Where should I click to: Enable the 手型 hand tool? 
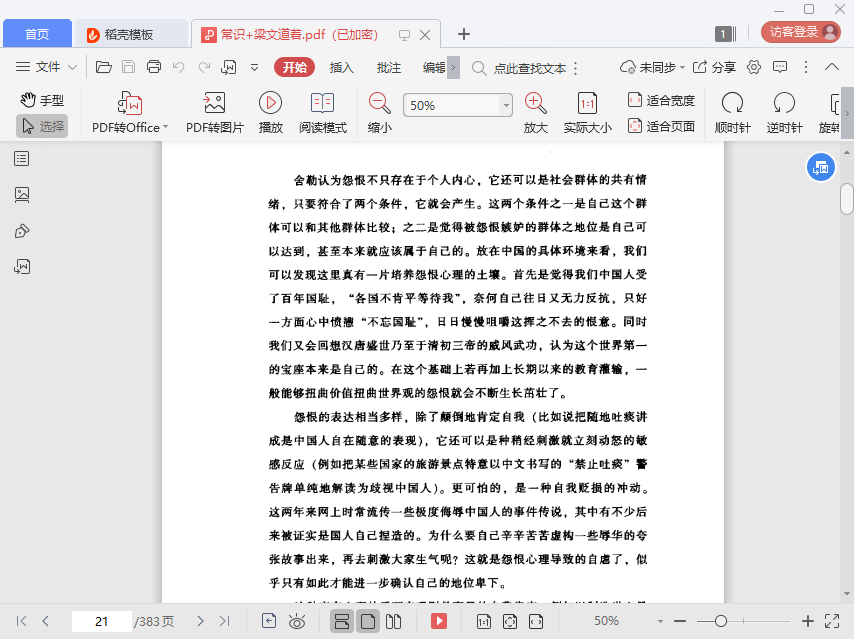[42, 100]
